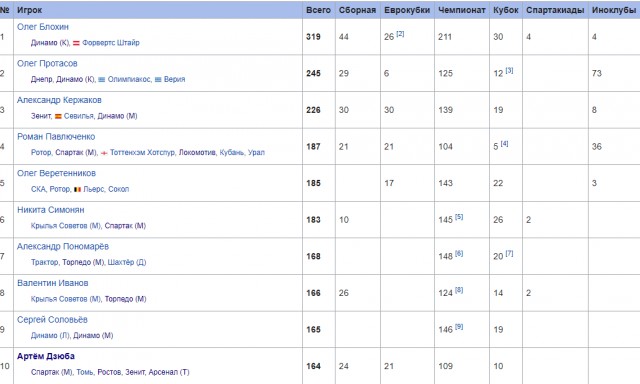Screen dimensions: 640x384
Task: Open Тоттенхэм Хотспур club link
Action: click(x=142, y=153)
